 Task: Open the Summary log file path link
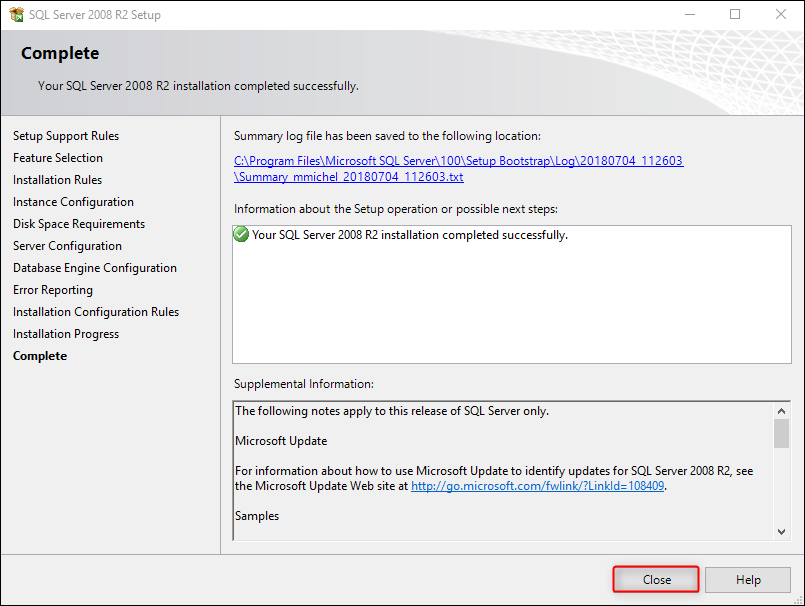coord(458,169)
